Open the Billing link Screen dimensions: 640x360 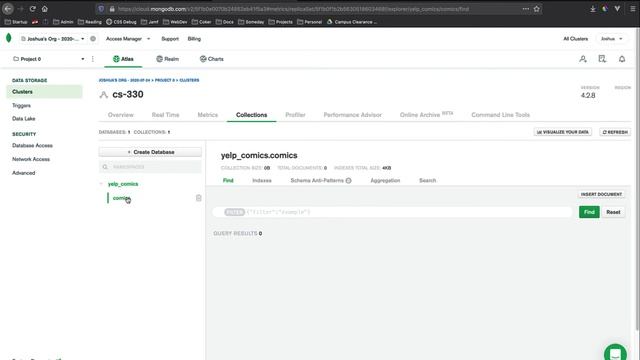coord(194,39)
